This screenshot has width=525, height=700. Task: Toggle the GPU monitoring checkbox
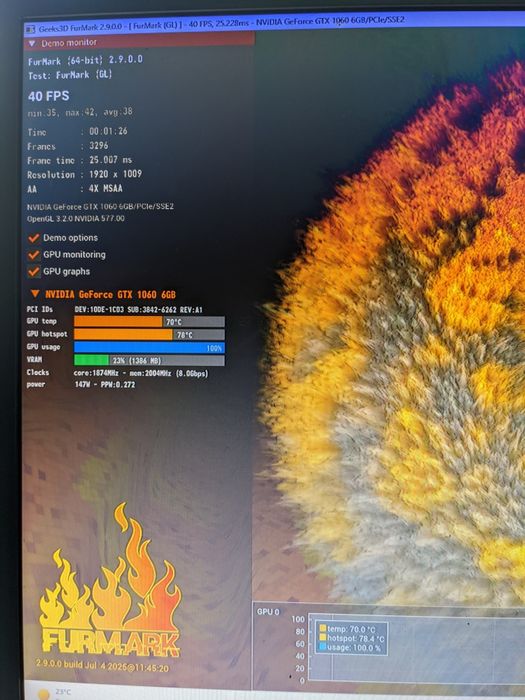[34, 255]
